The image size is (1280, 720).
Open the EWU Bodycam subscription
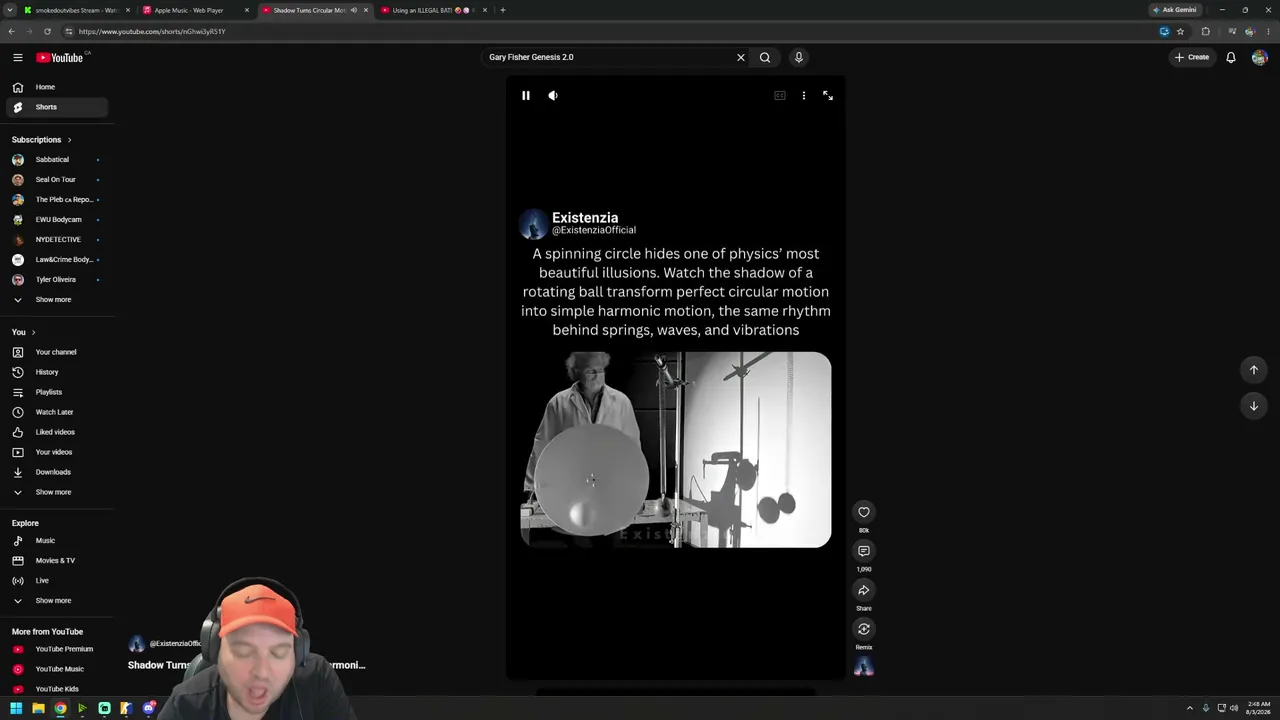coord(55,220)
